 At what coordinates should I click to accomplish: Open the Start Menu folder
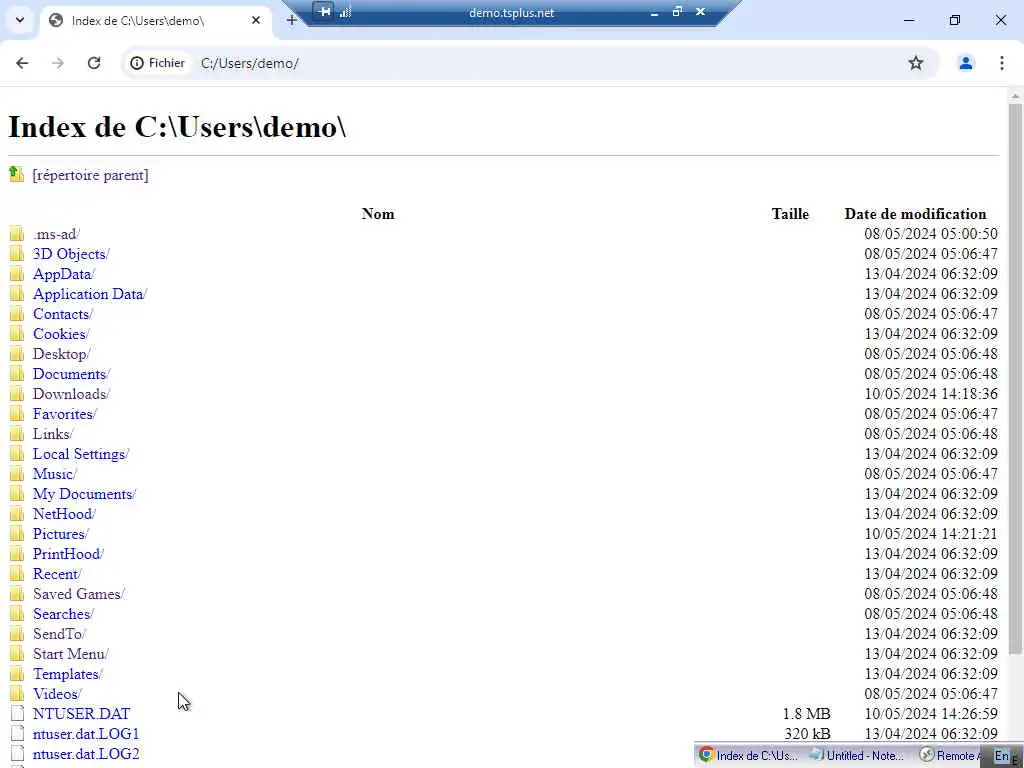click(71, 654)
